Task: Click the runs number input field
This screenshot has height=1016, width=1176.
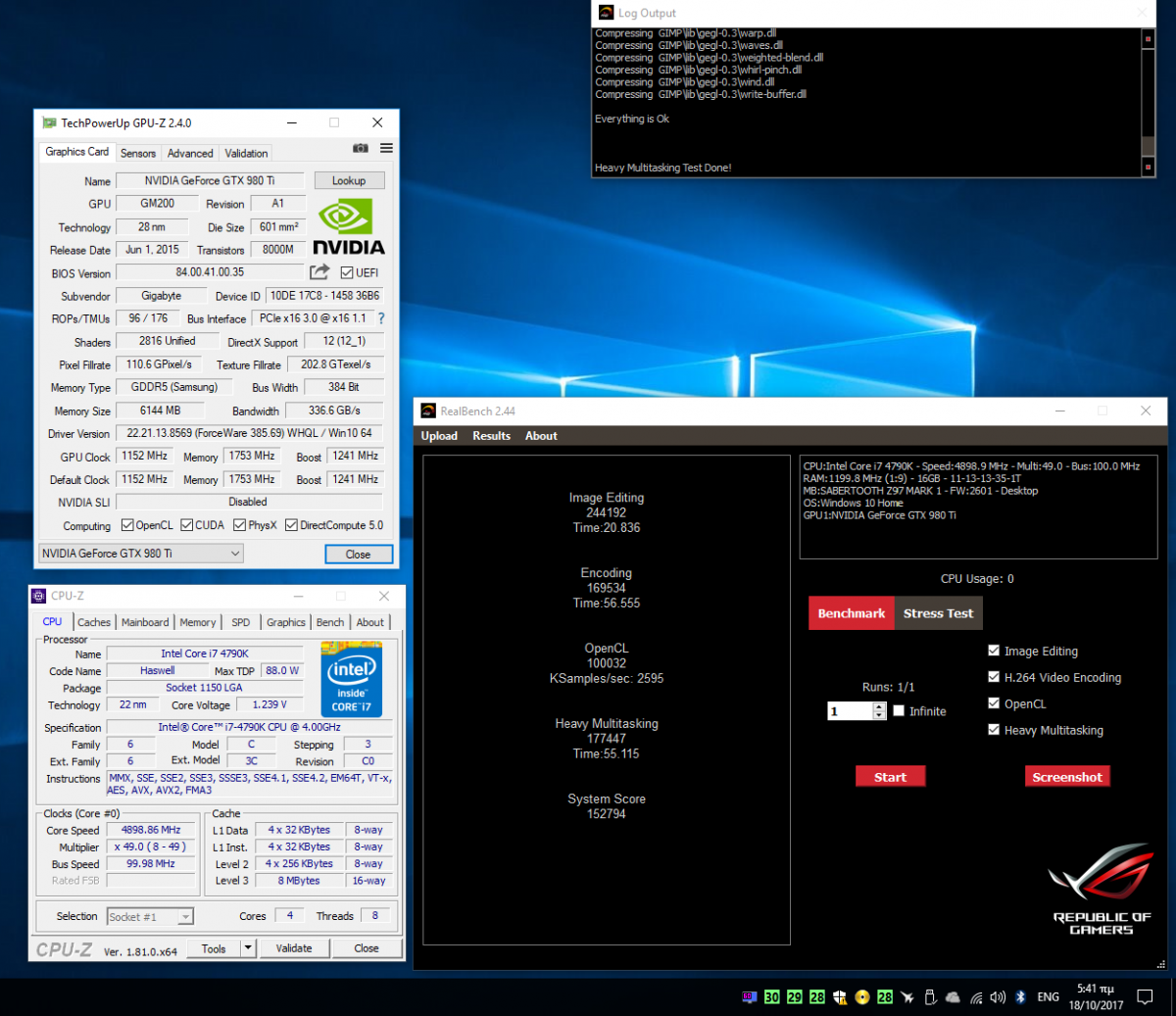Action: (850, 711)
